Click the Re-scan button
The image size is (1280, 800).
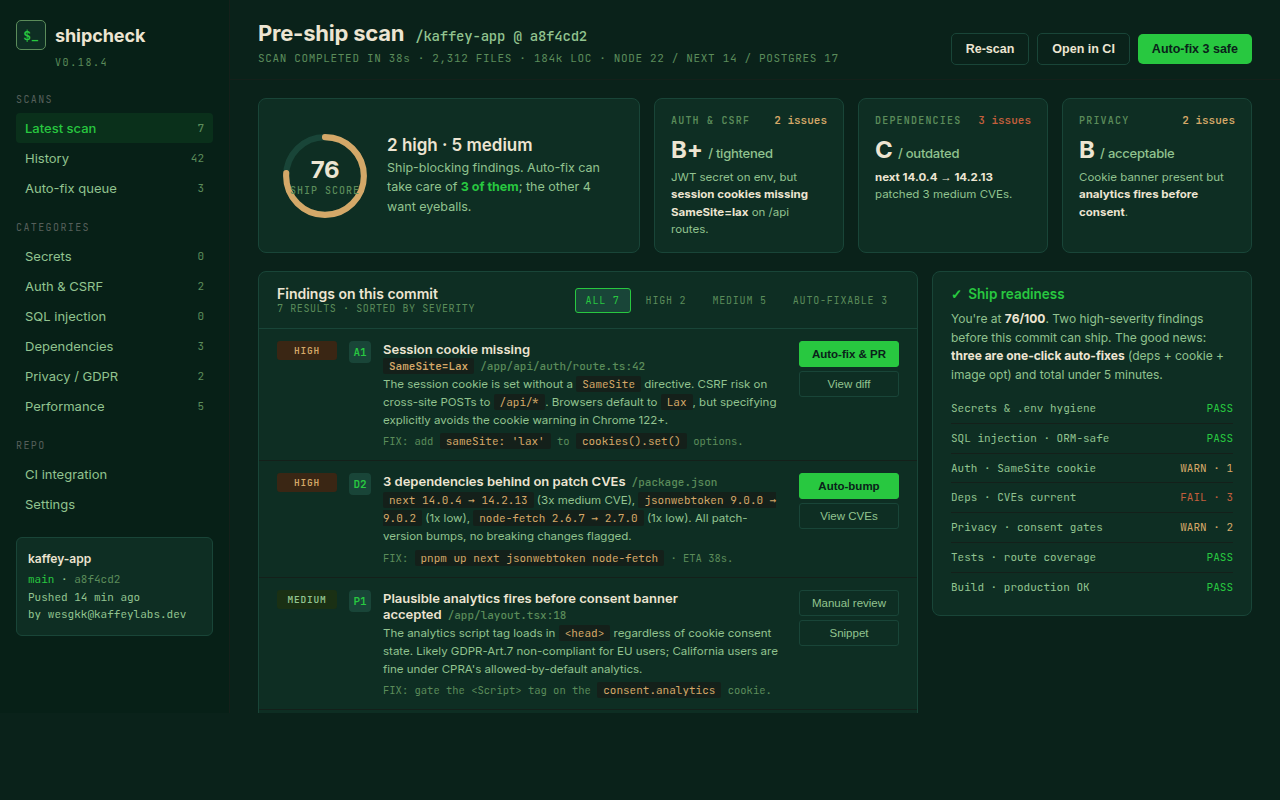(x=990, y=49)
